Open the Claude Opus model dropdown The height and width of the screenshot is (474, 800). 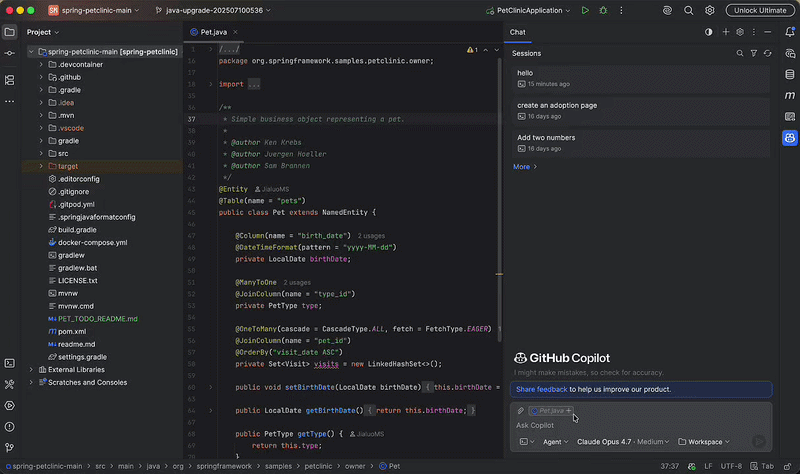coord(622,442)
